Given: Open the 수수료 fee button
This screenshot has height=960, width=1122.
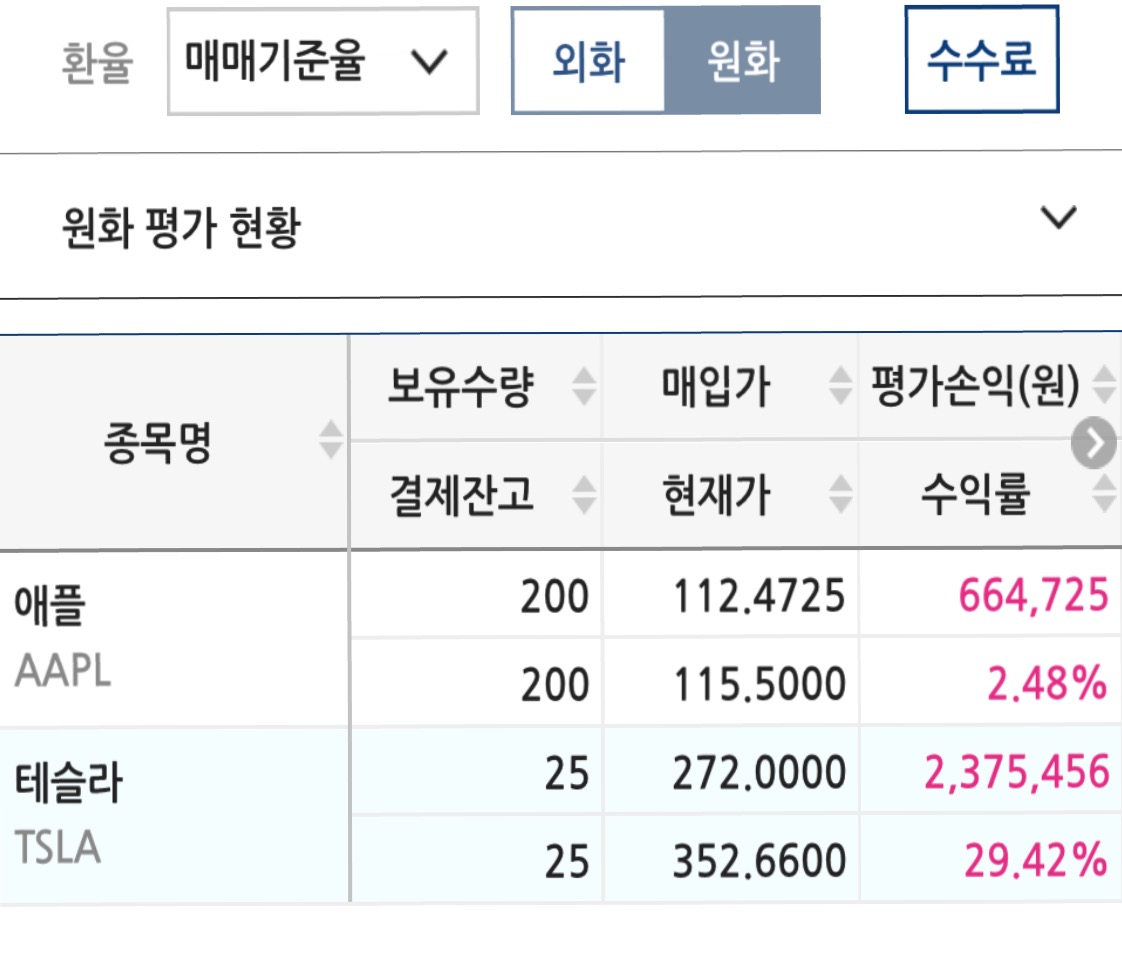Looking at the screenshot, I should [982, 59].
